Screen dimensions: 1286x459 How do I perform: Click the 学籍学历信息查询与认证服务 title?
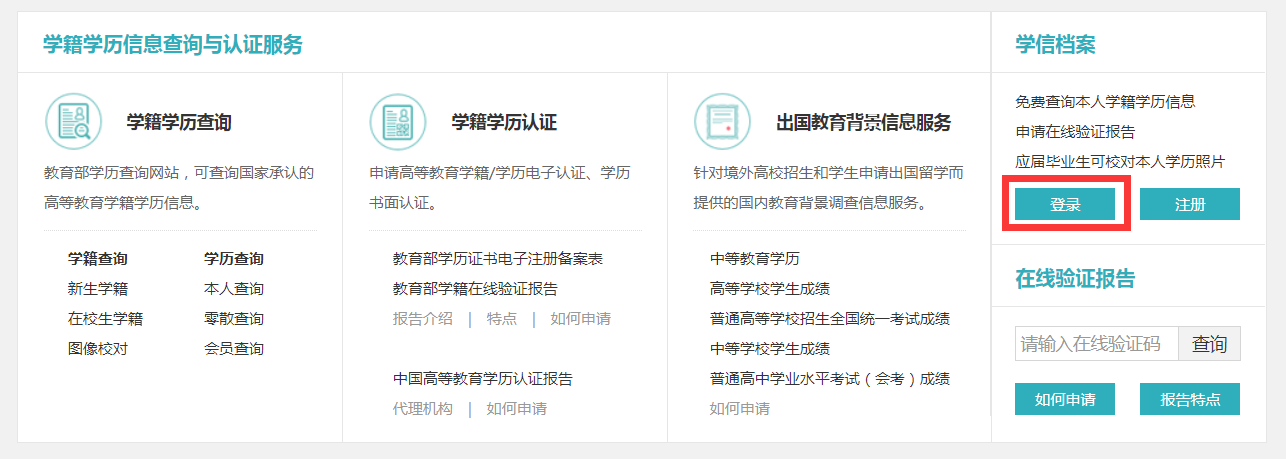(172, 44)
